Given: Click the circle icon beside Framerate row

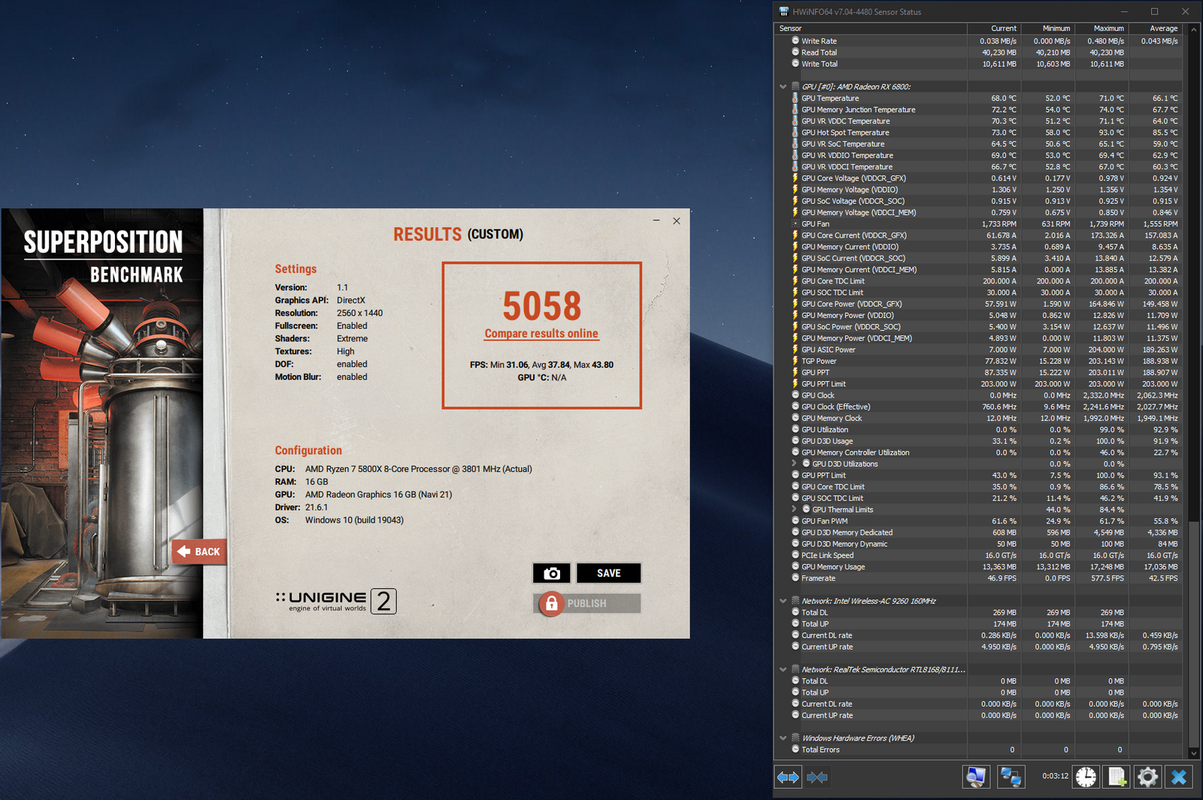Looking at the screenshot, I should tap(795, 578).
